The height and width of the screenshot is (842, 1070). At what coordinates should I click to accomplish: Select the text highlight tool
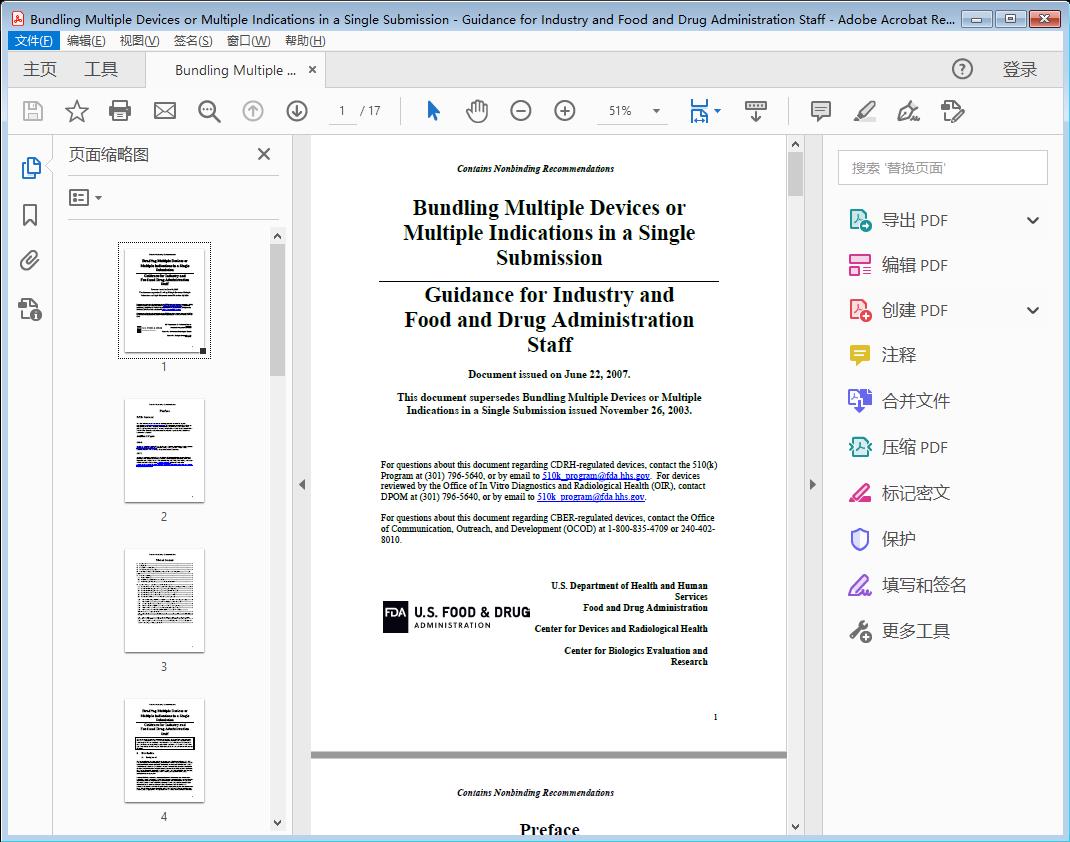coord(865,111)
